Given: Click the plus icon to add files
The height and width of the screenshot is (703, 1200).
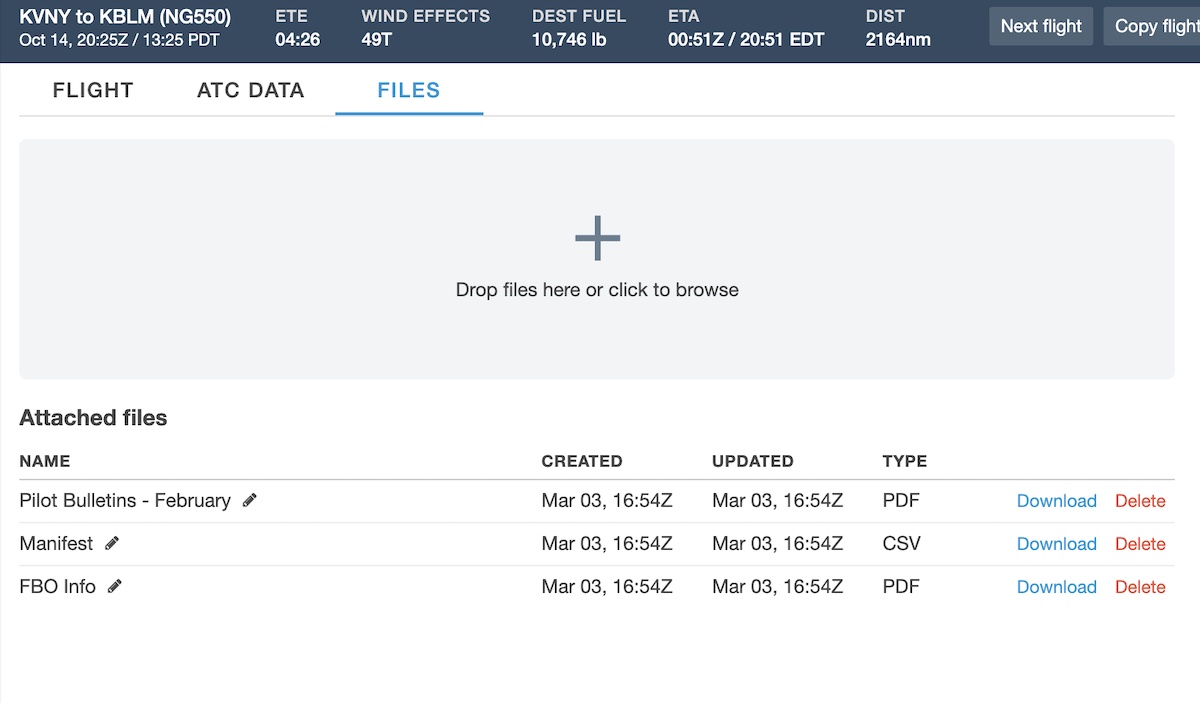Looking at the screenshot, I should click(x=597, y=238).
